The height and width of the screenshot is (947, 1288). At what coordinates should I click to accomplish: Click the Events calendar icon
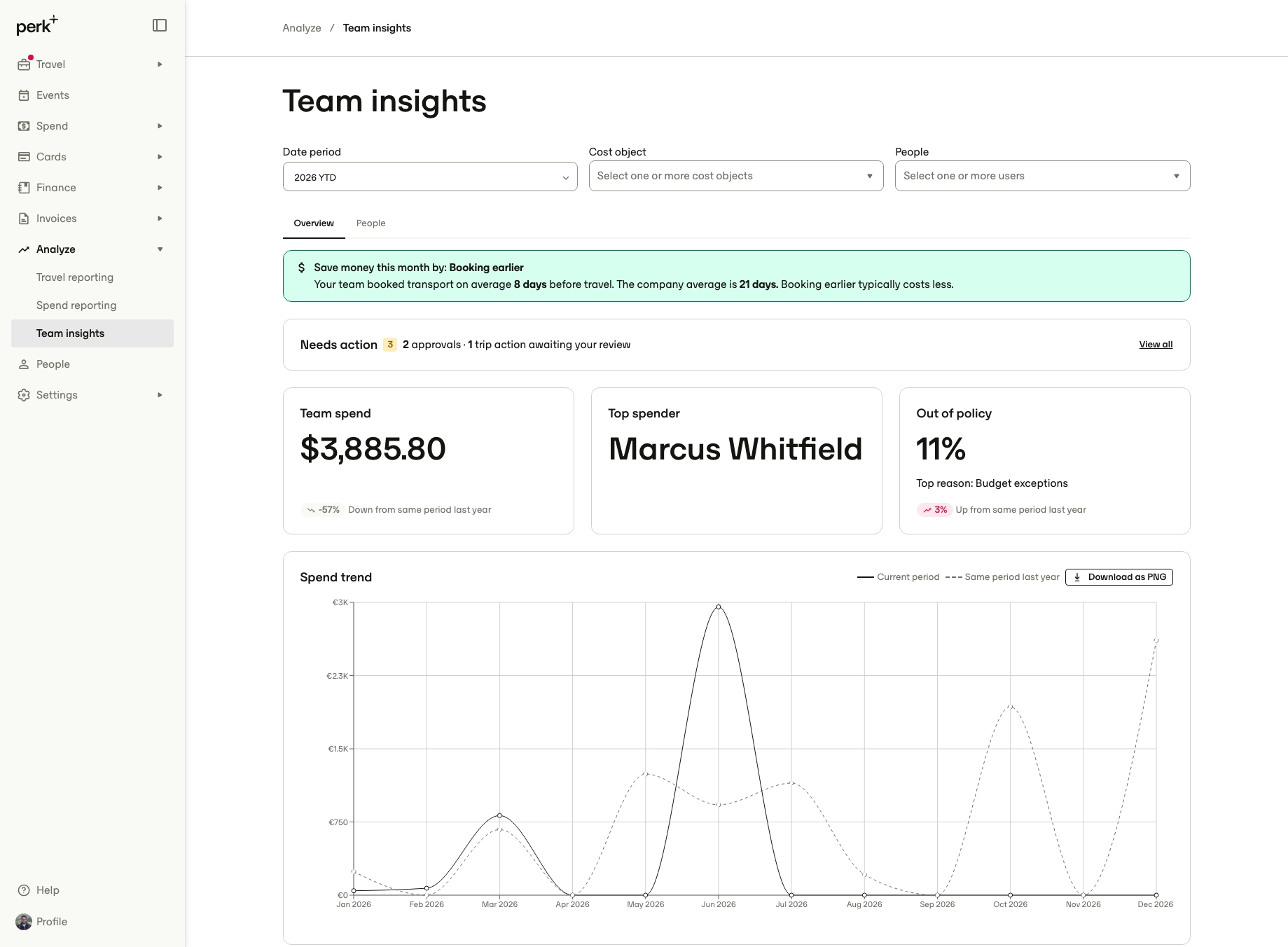coord(24,95)
